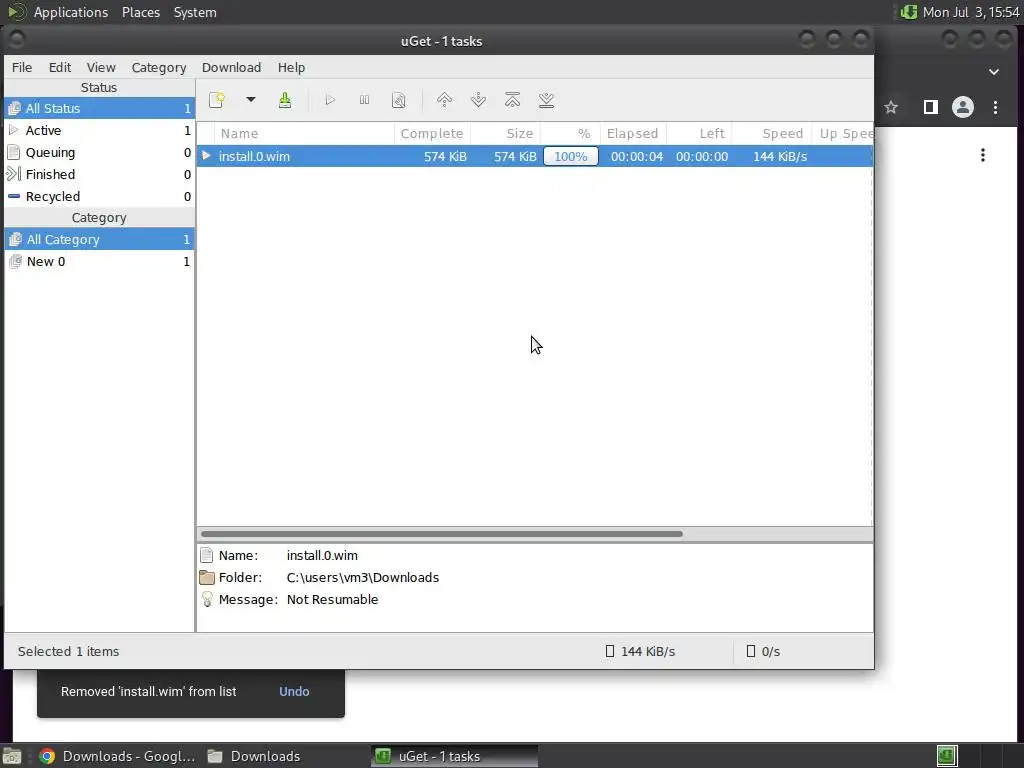The height and width of the screenshot is (768, 1024).
Task: Click the Active play-triangle icon
Action: 14,130
